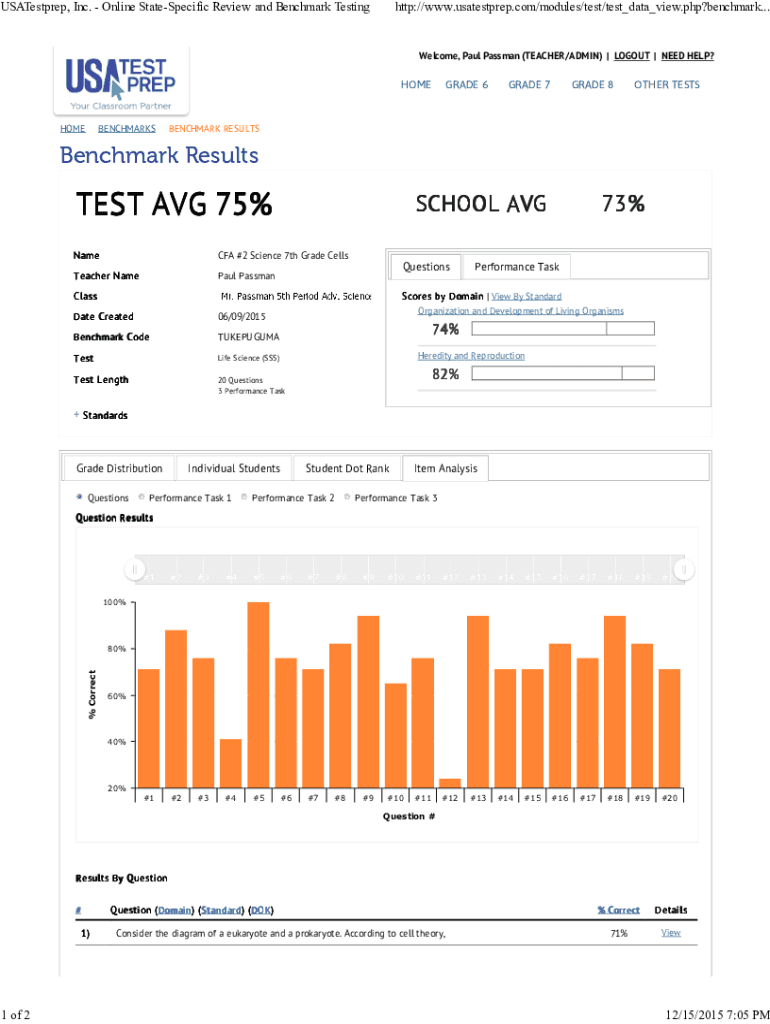Open GRADE 7 menu item
This screenshot has width=770, height=1024.
[x=529, y=85]
